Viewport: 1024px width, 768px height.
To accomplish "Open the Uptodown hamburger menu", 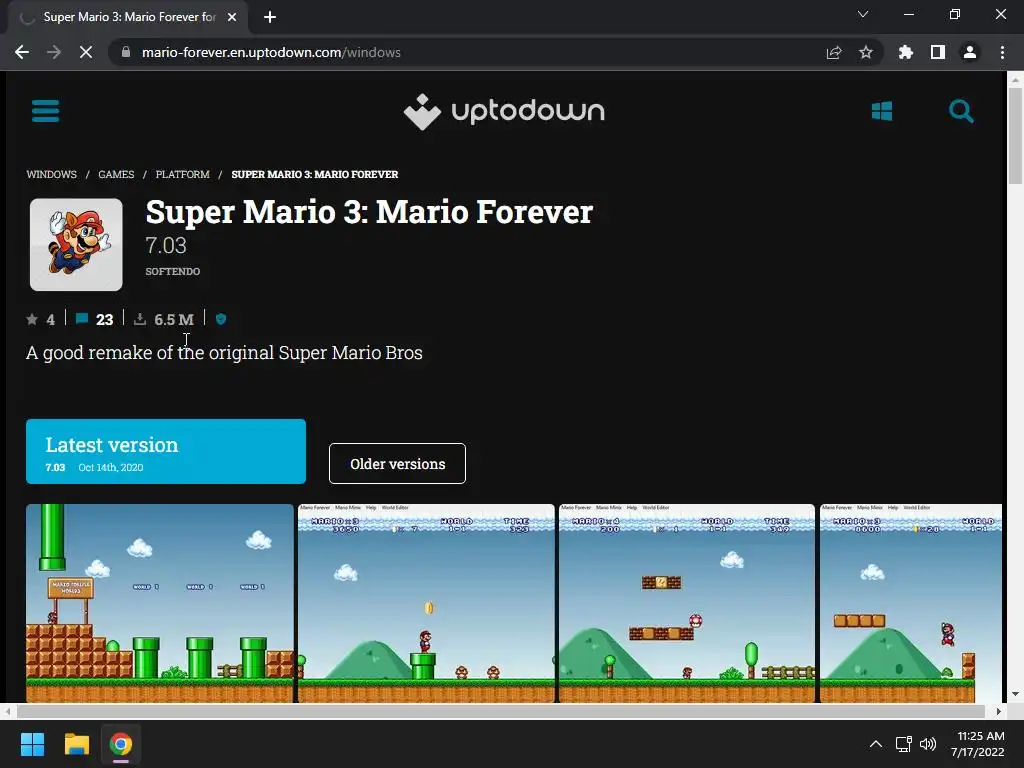I will click(46, 111).
